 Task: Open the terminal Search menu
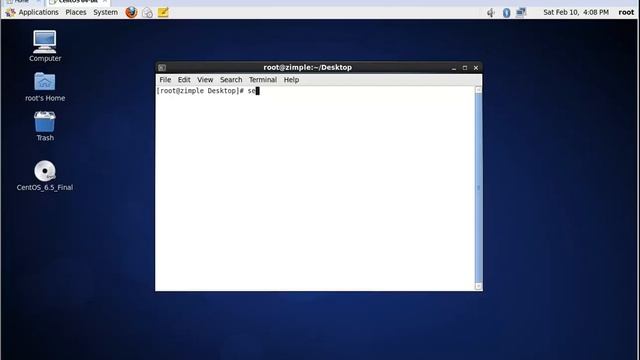coord(231,80)
